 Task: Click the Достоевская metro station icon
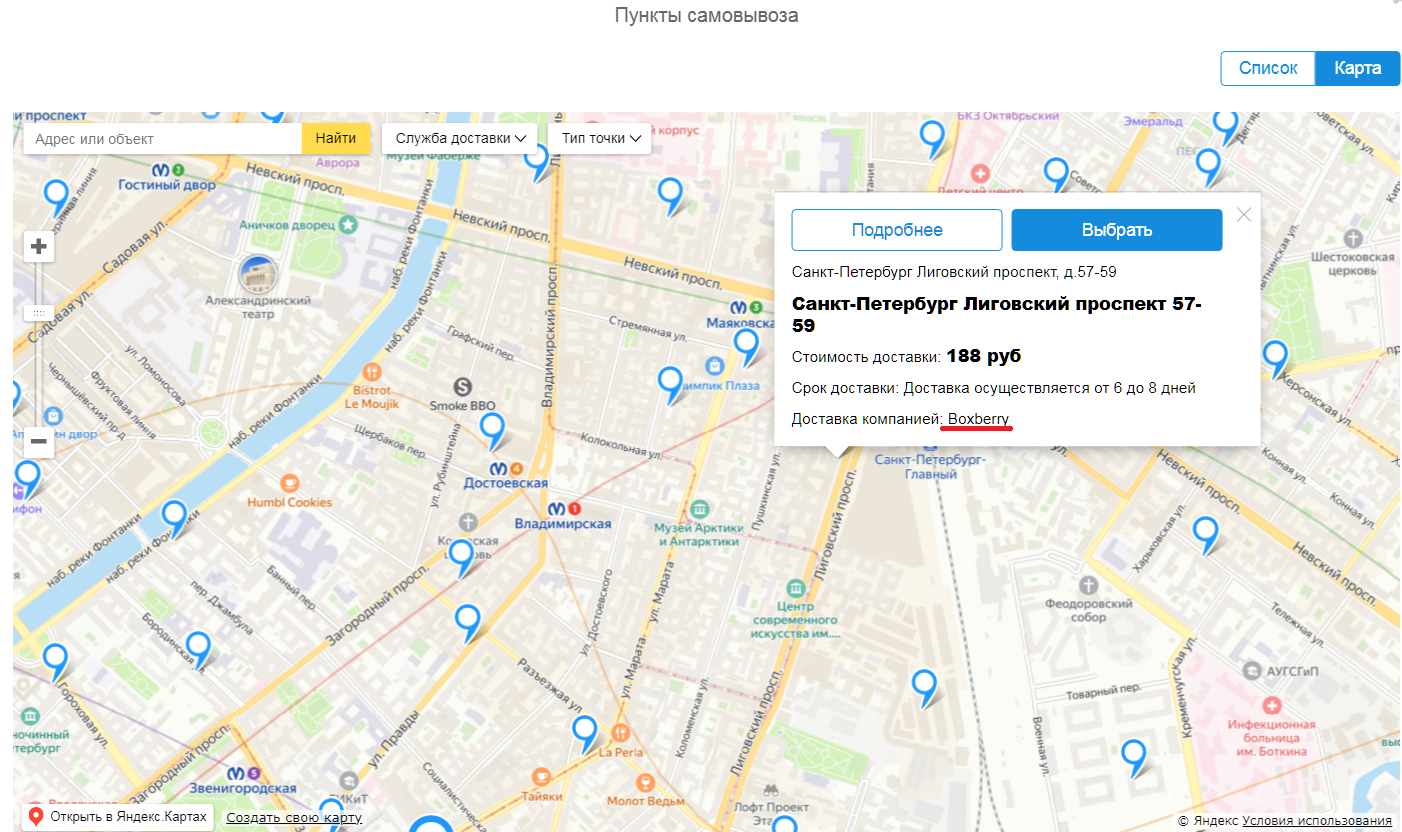coord(498,468)
